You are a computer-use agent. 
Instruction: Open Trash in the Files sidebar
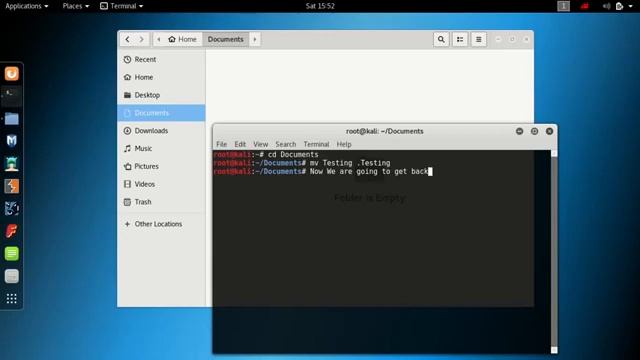tap(161, 202)
